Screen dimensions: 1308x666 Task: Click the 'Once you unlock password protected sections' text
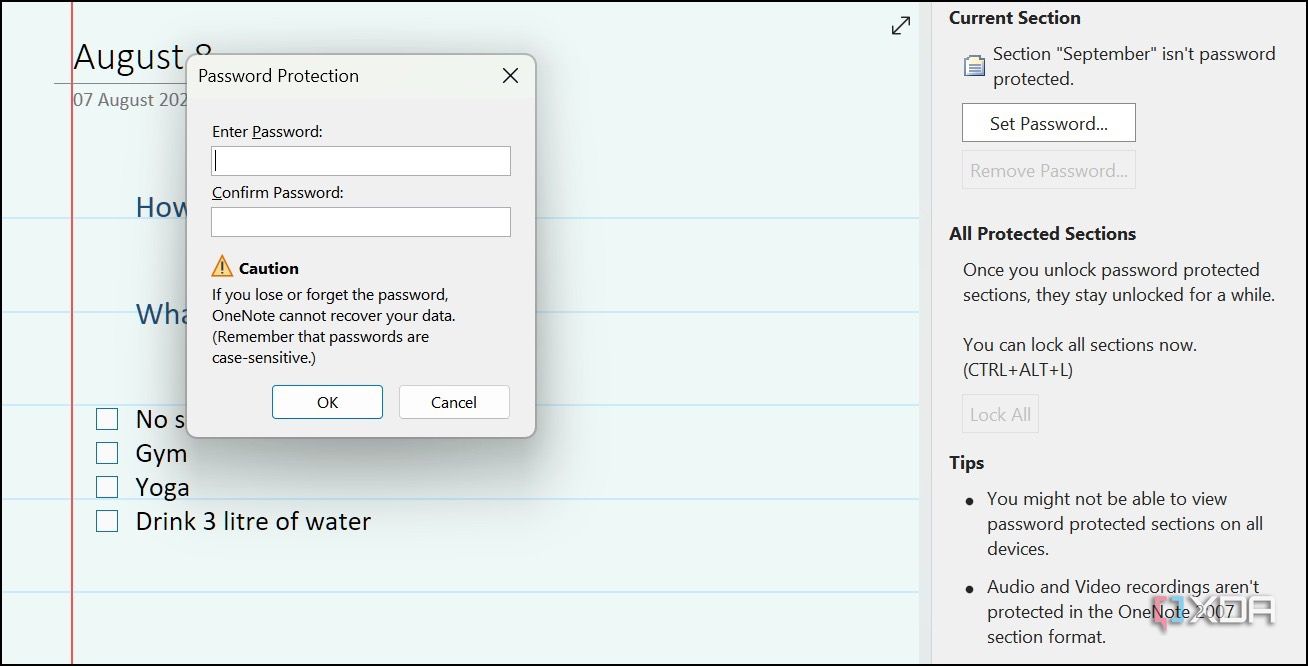point(1119,282)
